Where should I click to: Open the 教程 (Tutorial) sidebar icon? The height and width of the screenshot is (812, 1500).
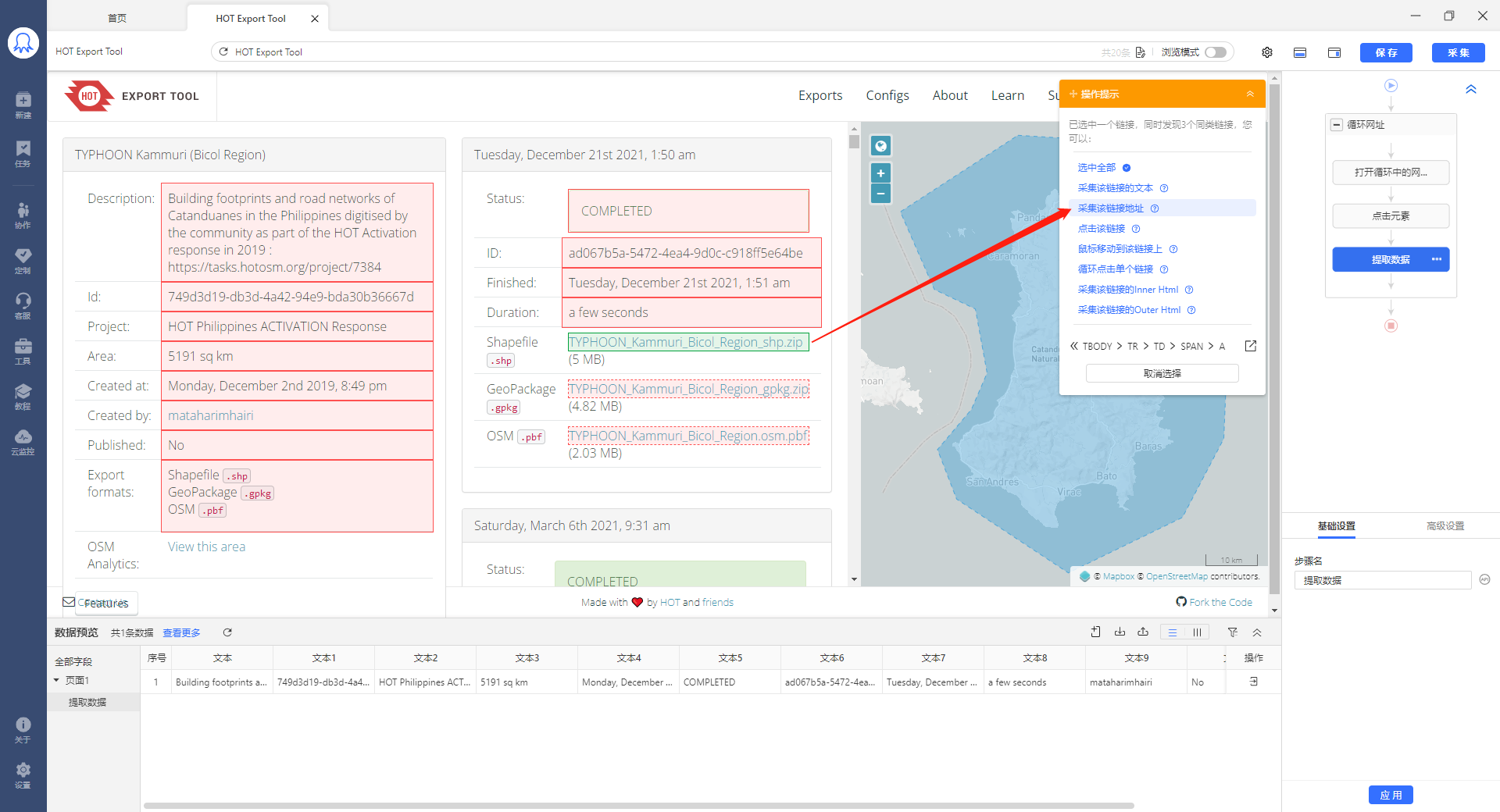point(23,396)
